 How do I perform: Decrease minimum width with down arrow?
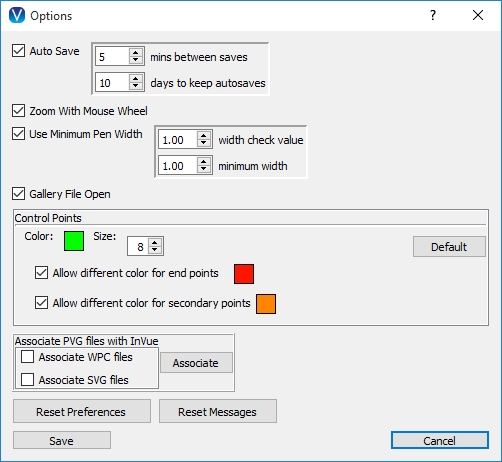point(204,169)
